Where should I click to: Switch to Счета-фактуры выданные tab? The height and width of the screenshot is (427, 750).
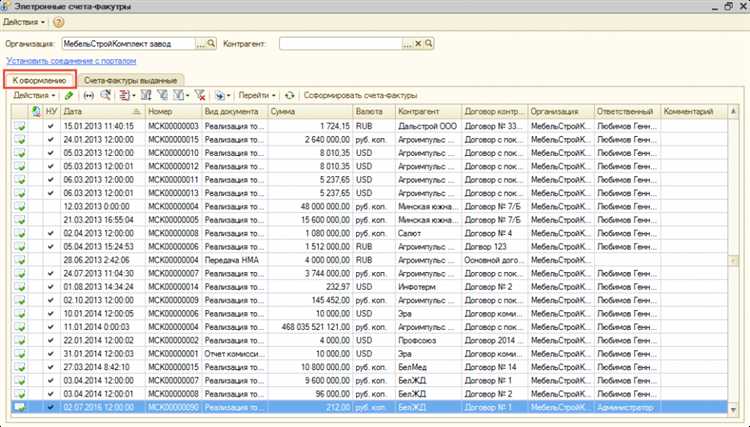pyautogui.click(x=131, y=79)
